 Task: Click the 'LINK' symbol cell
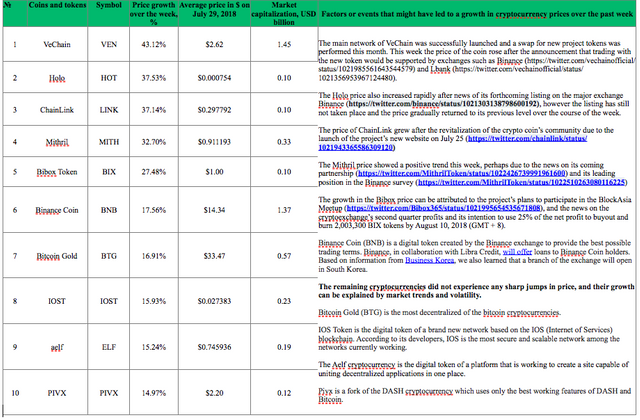click(x=109, y=110)
